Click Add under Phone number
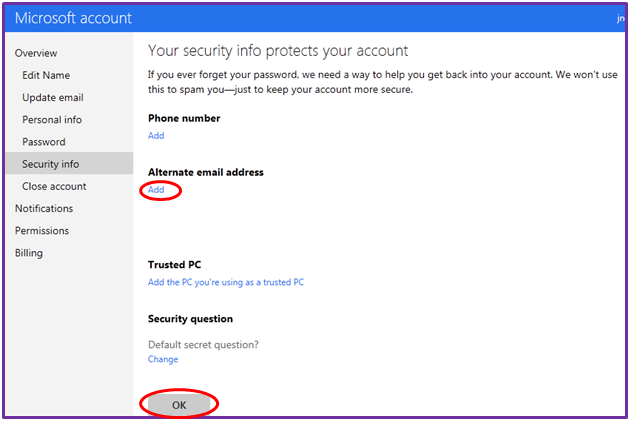Viewport: 628px width, 421px height. point(156,136)
